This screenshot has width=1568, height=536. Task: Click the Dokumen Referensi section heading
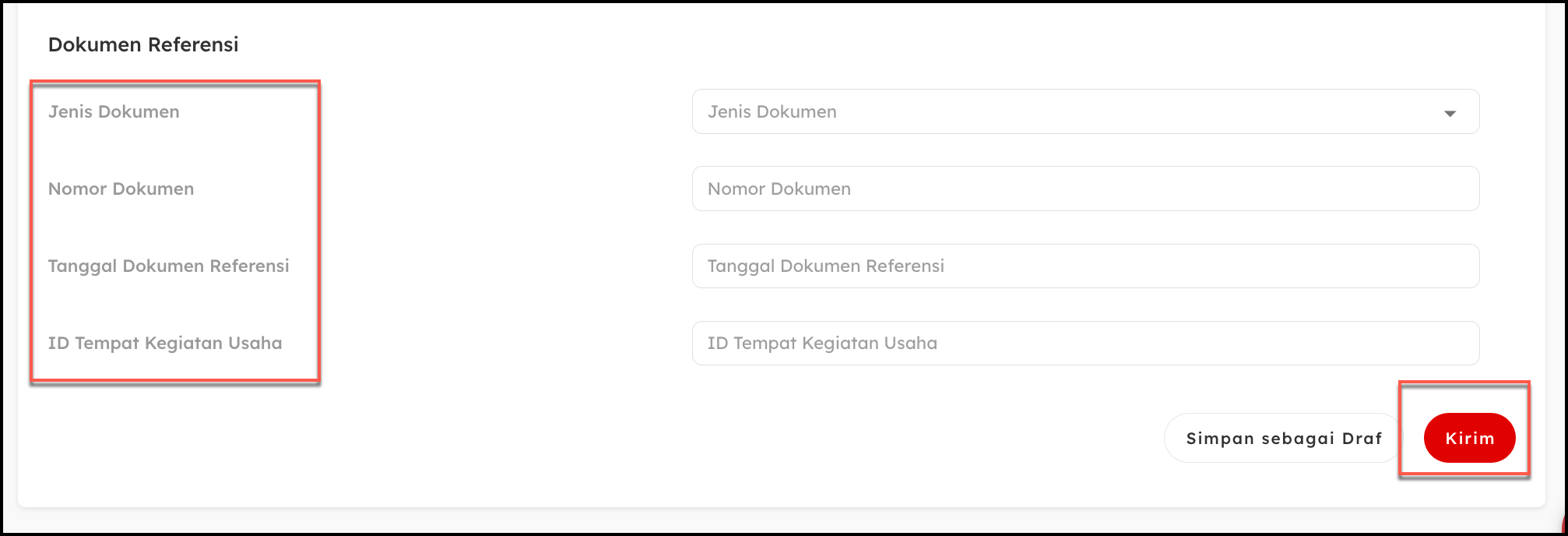click(x=143, y=44)
